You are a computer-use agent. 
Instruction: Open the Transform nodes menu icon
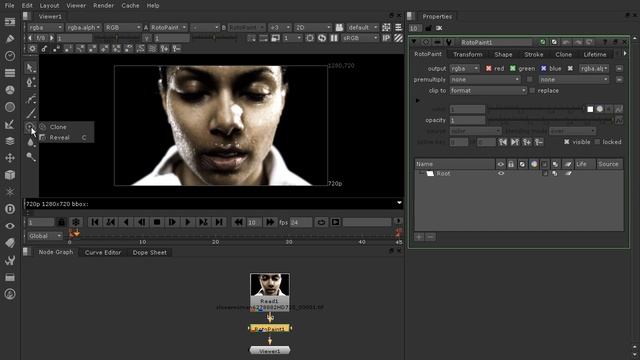point(10,158)
